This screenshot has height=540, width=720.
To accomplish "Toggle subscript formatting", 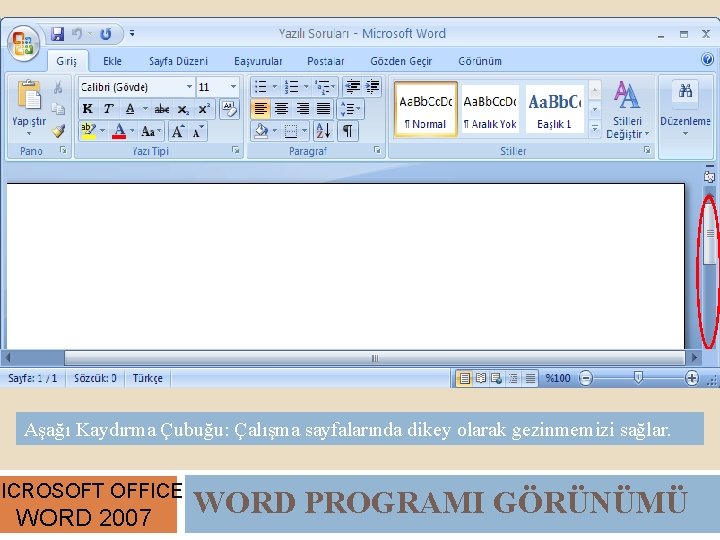I will click(x=183, y=109).
